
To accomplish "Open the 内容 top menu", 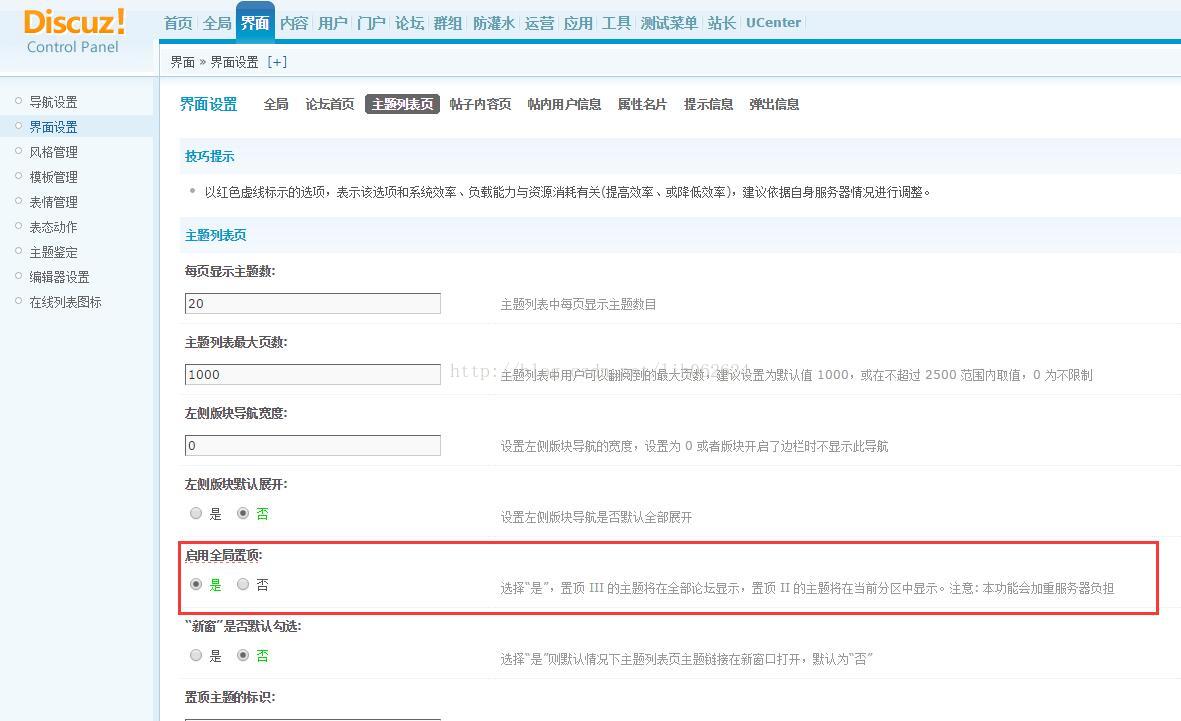I will tap(294, 23).
